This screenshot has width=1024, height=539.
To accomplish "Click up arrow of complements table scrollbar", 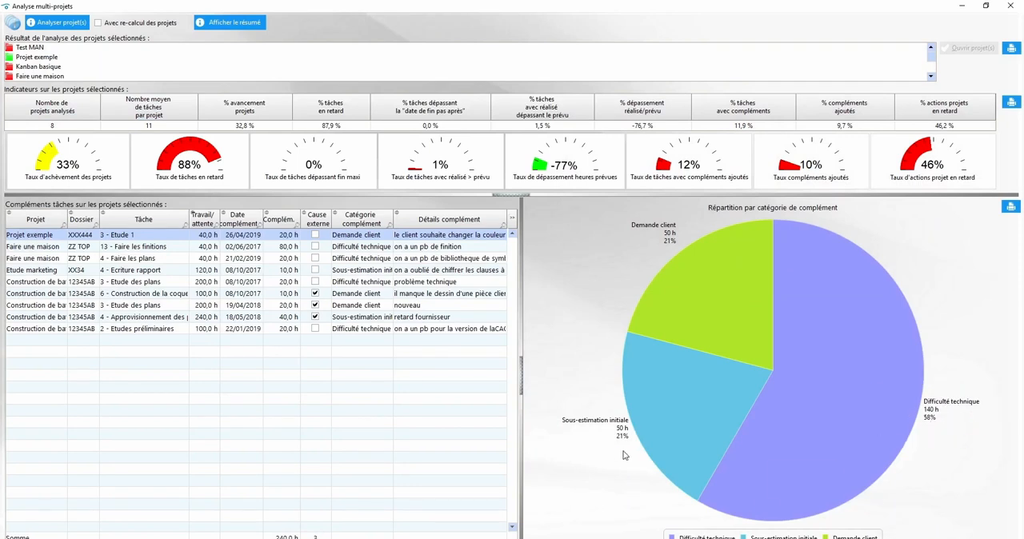I will coord(512,234).
